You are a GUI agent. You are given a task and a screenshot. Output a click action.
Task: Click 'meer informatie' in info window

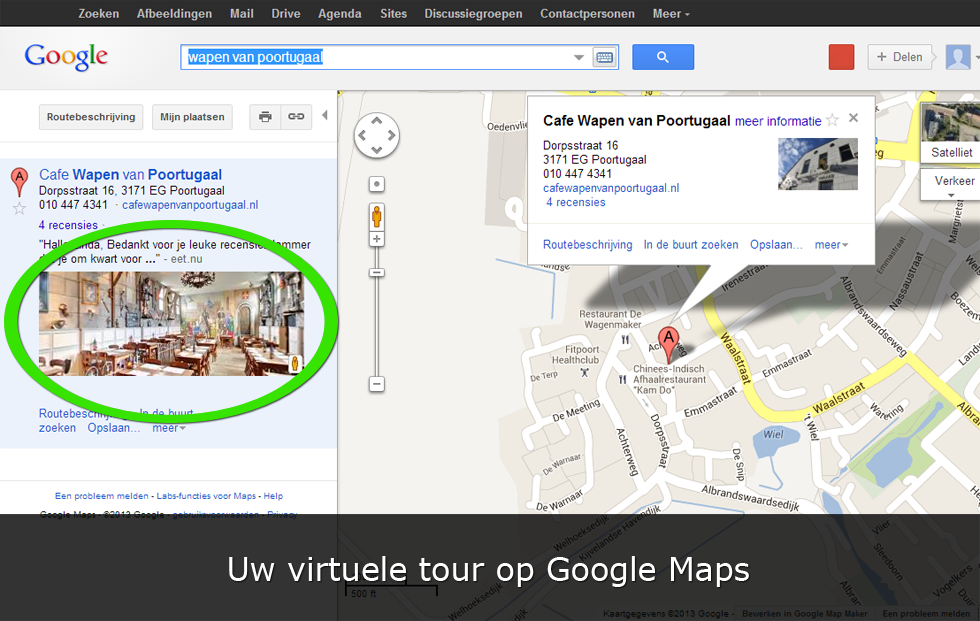[778, 121]
